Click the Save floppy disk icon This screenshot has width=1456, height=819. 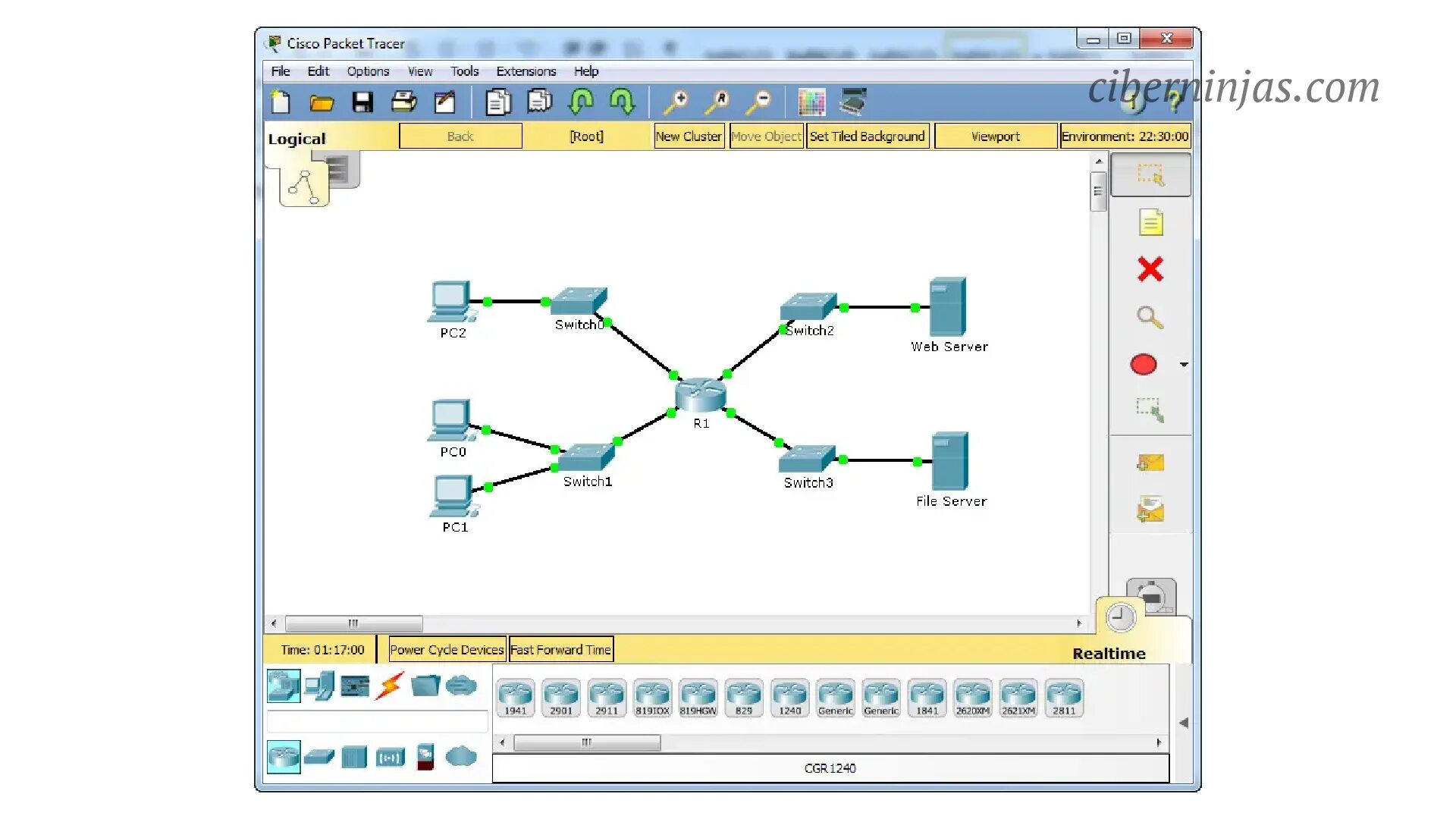(362, 102)
